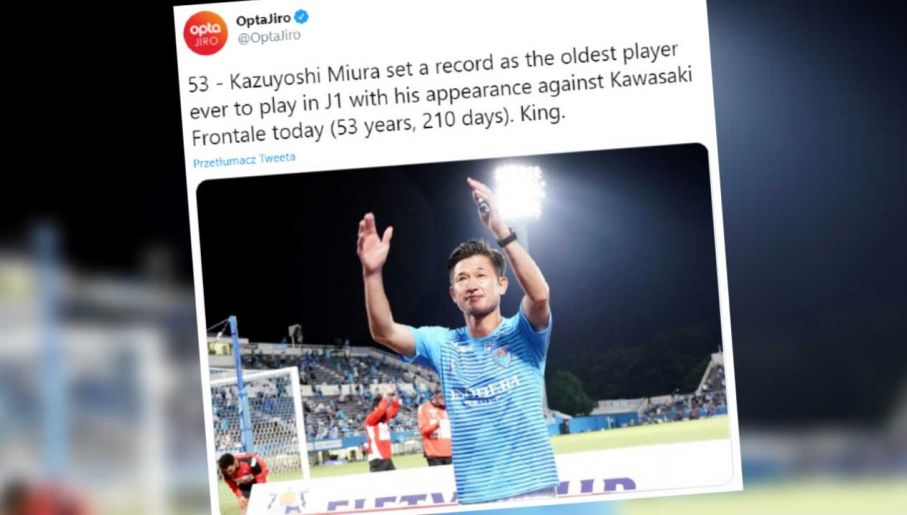Click the red Opta Jiro profile avatar
Screen dimensions: 907x515
[x=205, y=34]
